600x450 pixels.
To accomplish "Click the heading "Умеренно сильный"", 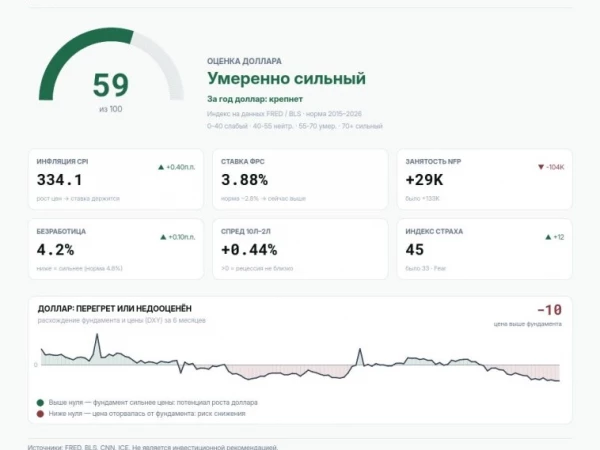I will coord(286,78).
